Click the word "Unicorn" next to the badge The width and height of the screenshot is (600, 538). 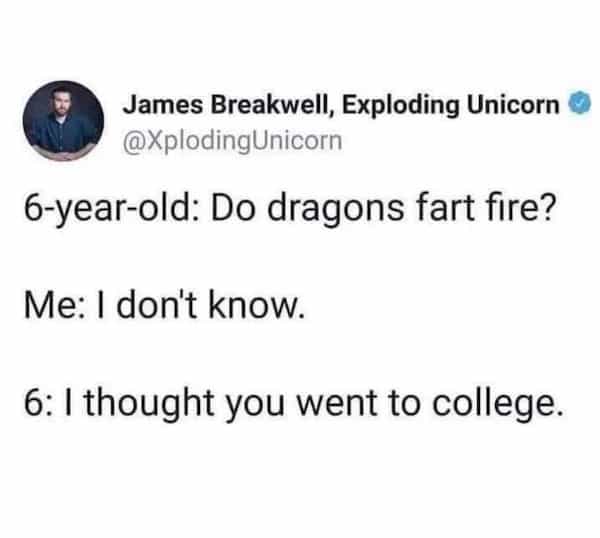tap(514, 104)
